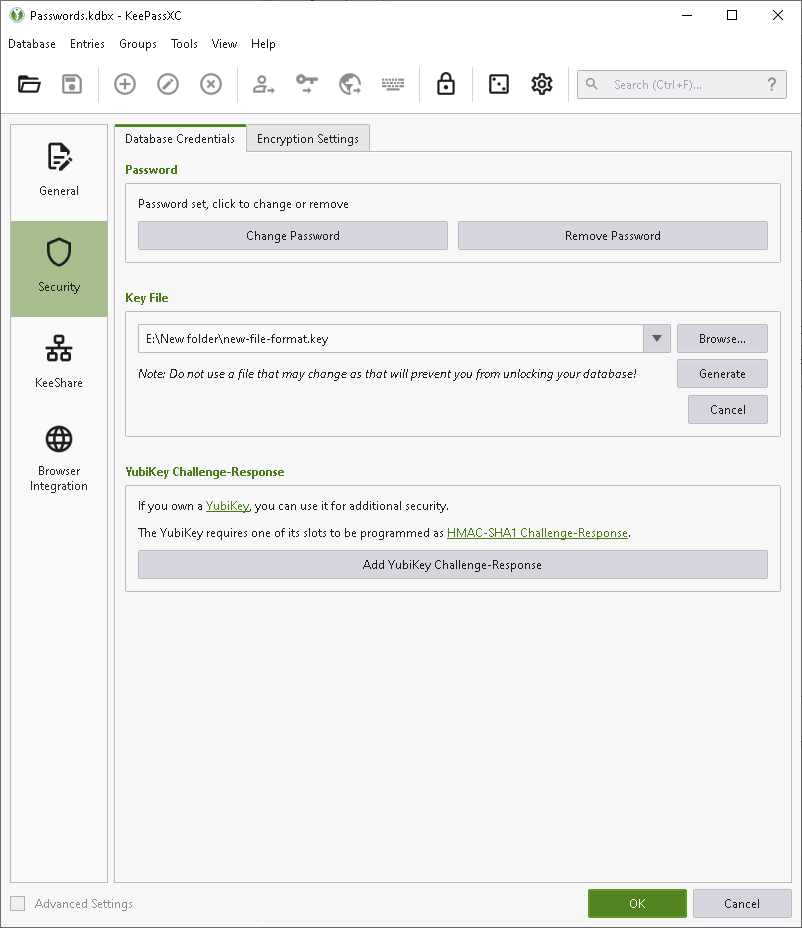The height and width of the screenshot is (928, 802).
Task: Expand the key file path dropdown arrow
Action: (x=656, y=339)
